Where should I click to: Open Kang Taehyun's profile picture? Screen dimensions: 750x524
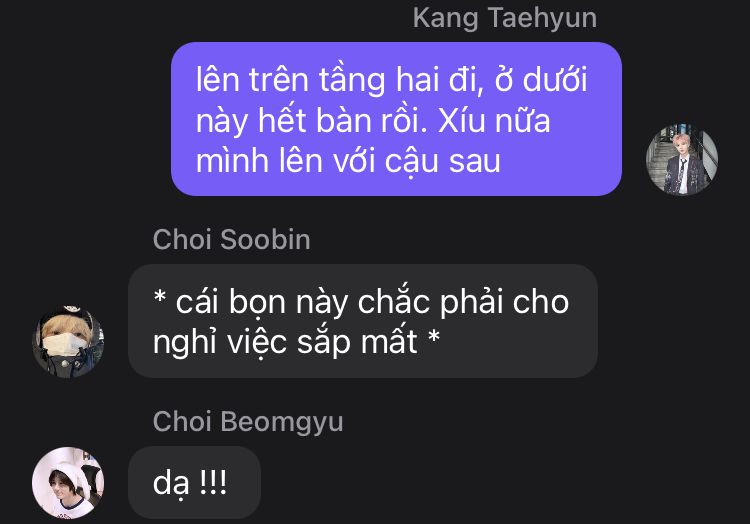tap(682, 159)
